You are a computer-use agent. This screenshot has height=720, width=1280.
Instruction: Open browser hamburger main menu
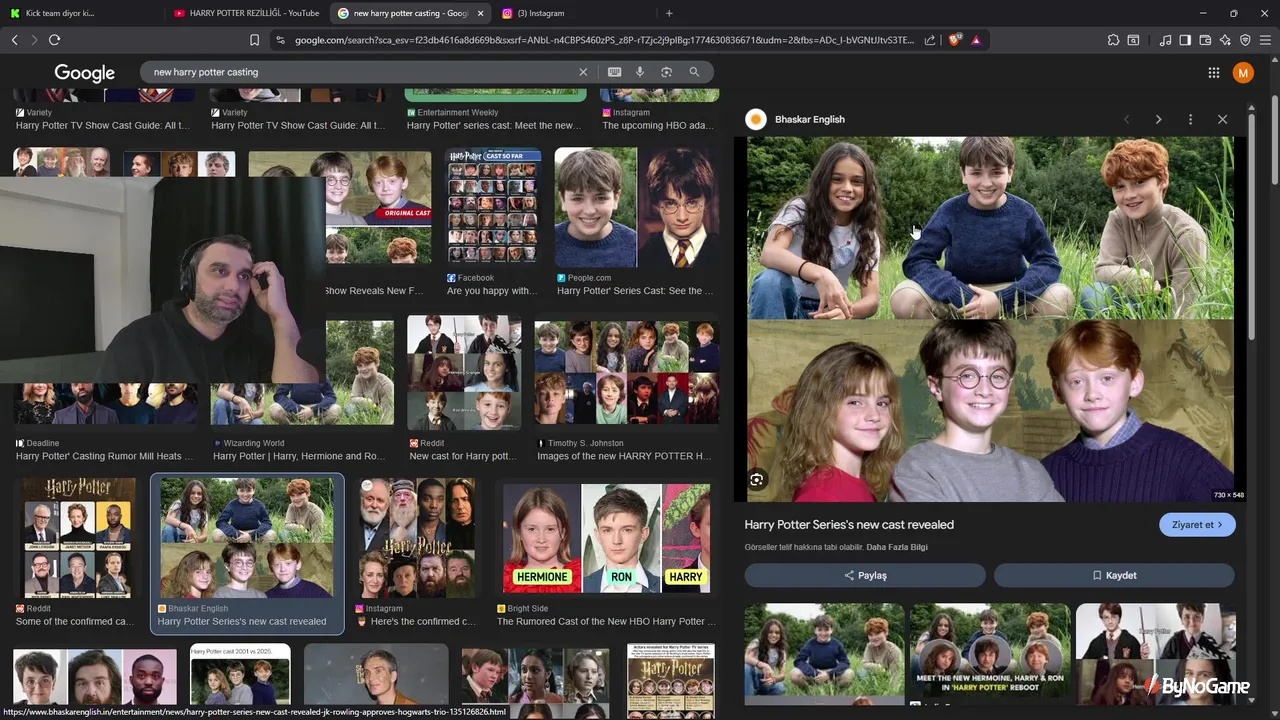click(x=1265, y=40)
